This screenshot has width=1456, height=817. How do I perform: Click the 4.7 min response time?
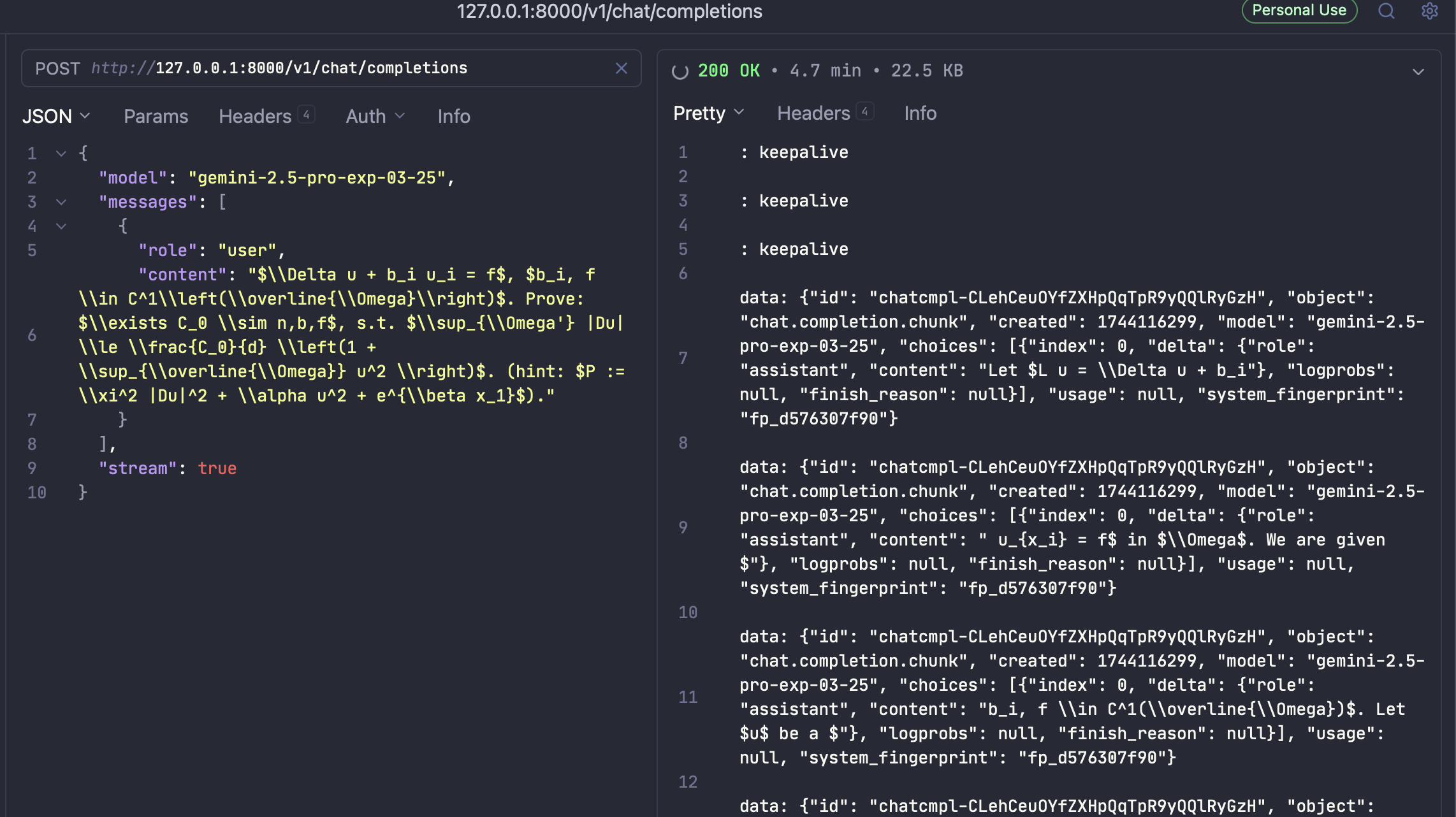pos(826,71)
